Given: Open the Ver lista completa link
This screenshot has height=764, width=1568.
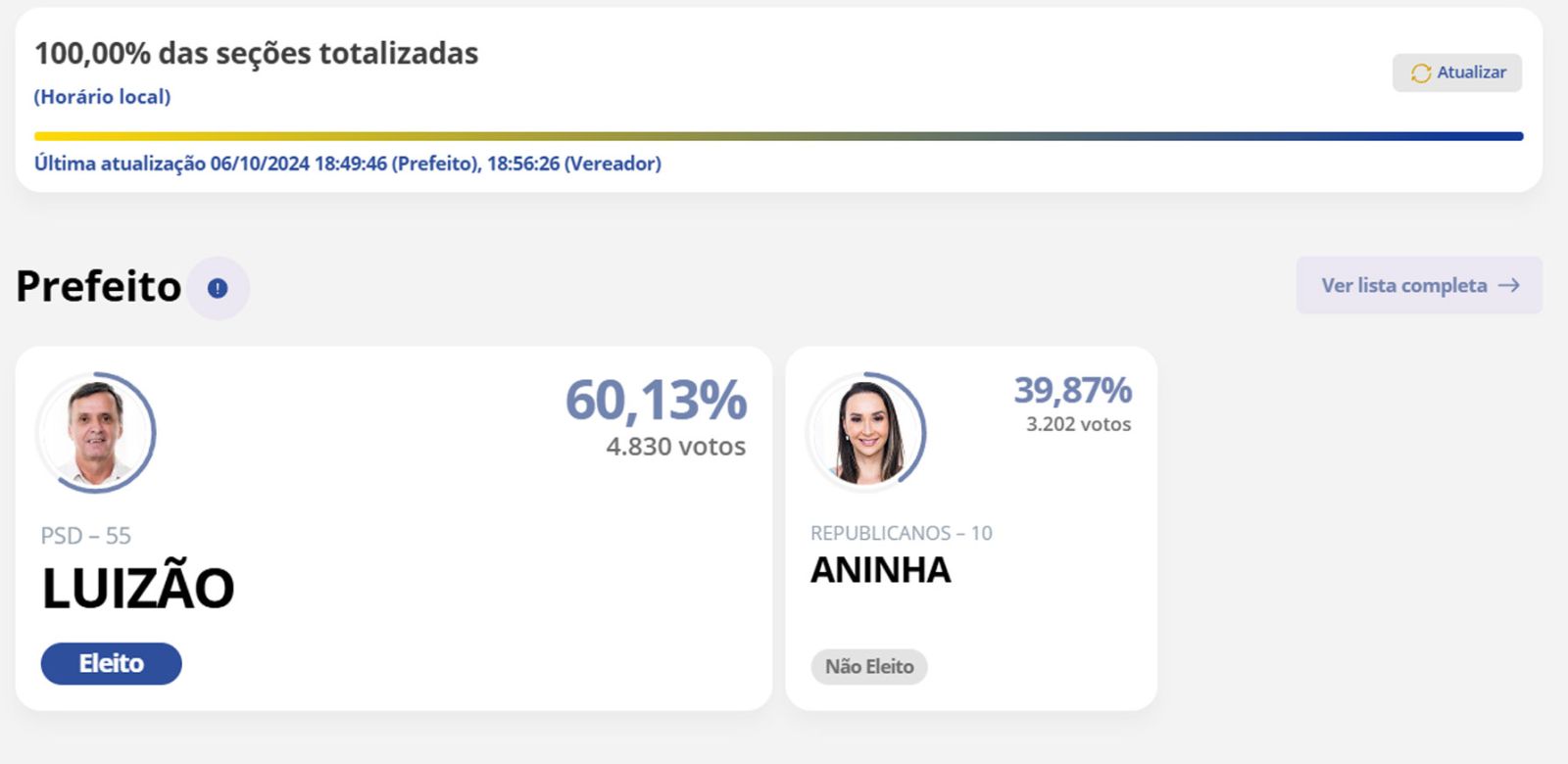Looking at the screenshot, I should click(1403, 285).
